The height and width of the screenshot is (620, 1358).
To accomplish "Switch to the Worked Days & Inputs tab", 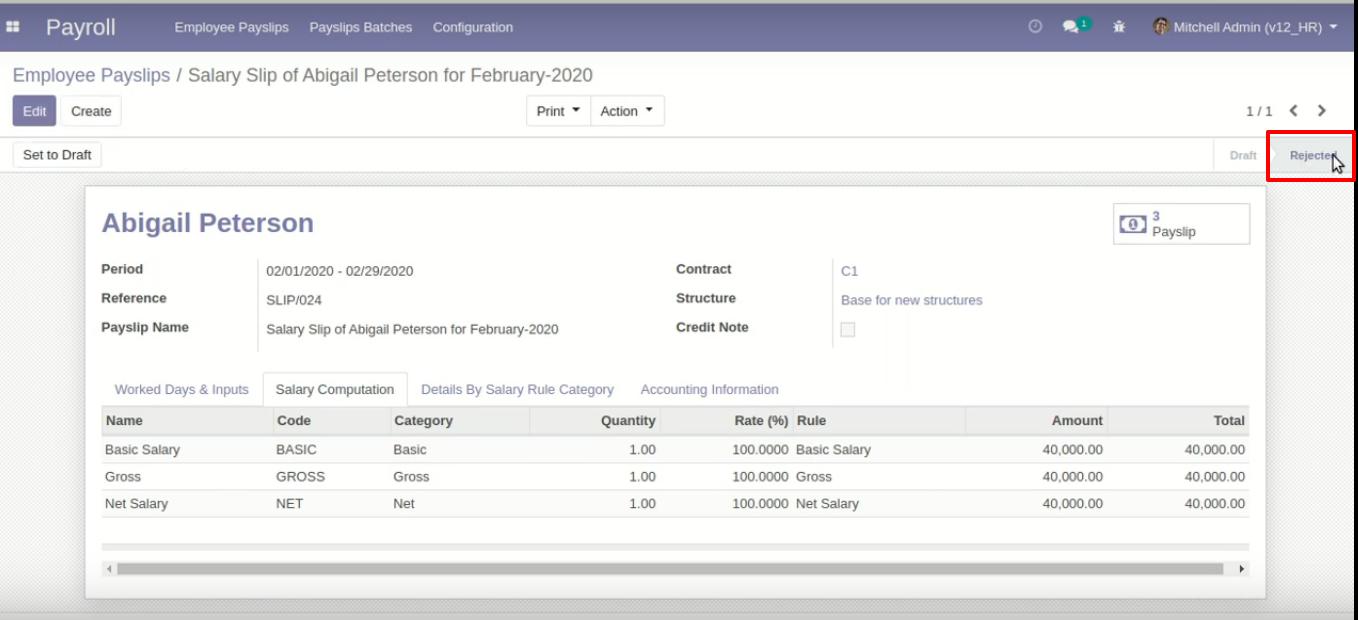I will [181, 389].
